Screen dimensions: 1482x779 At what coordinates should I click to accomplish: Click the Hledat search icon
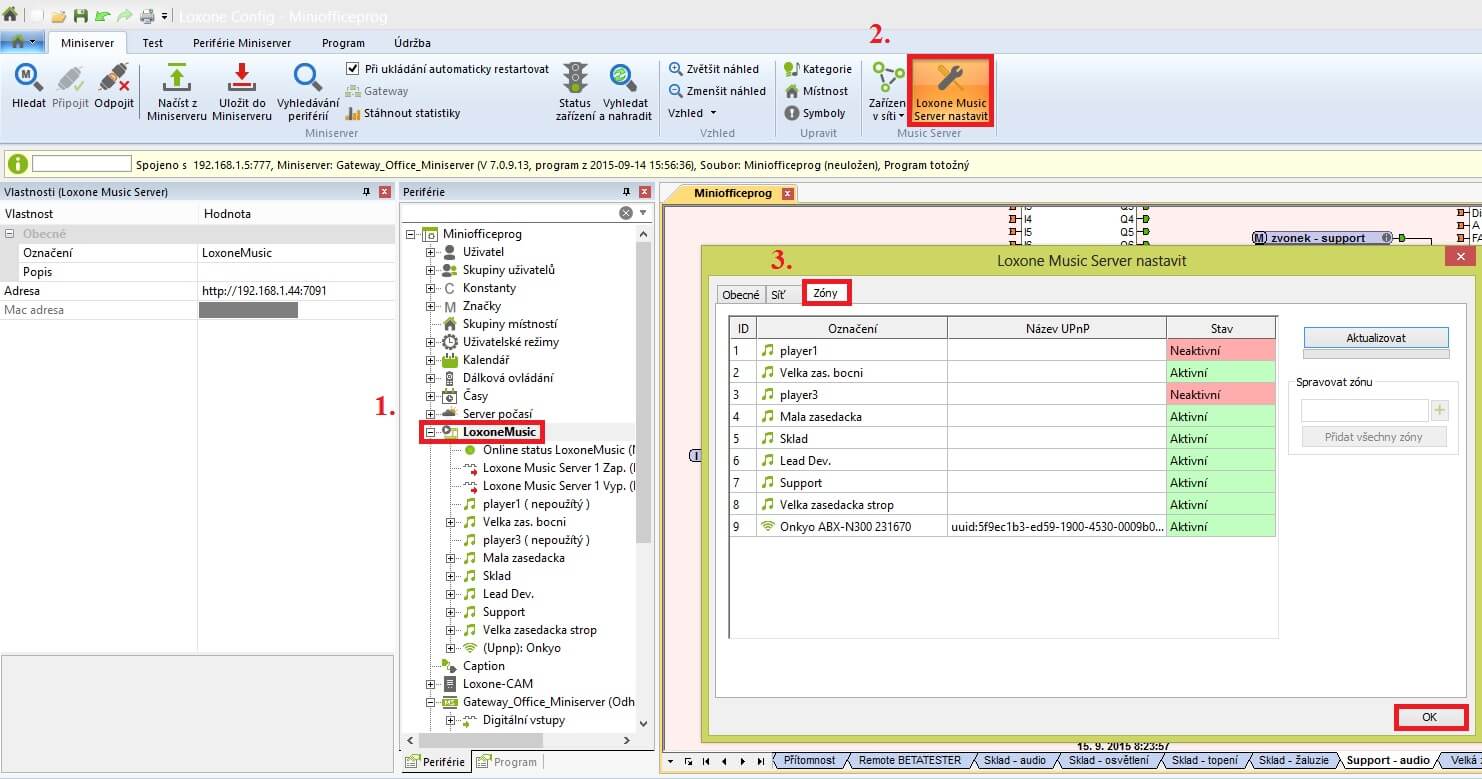click(29, 78)
